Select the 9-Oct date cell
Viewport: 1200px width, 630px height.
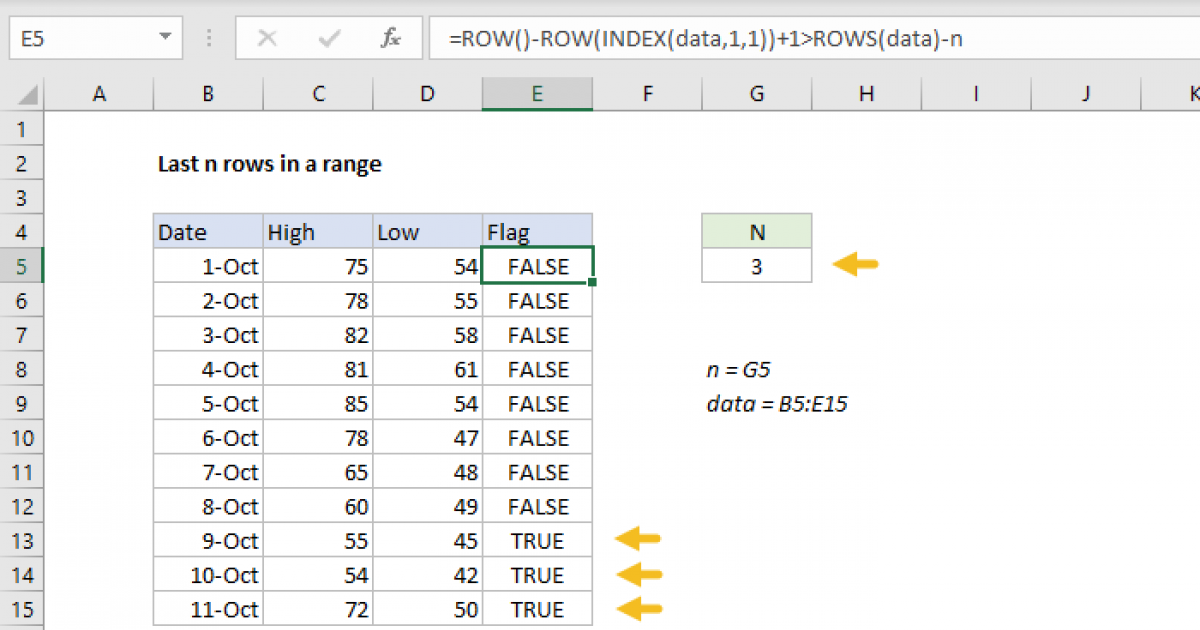(208, 541)
